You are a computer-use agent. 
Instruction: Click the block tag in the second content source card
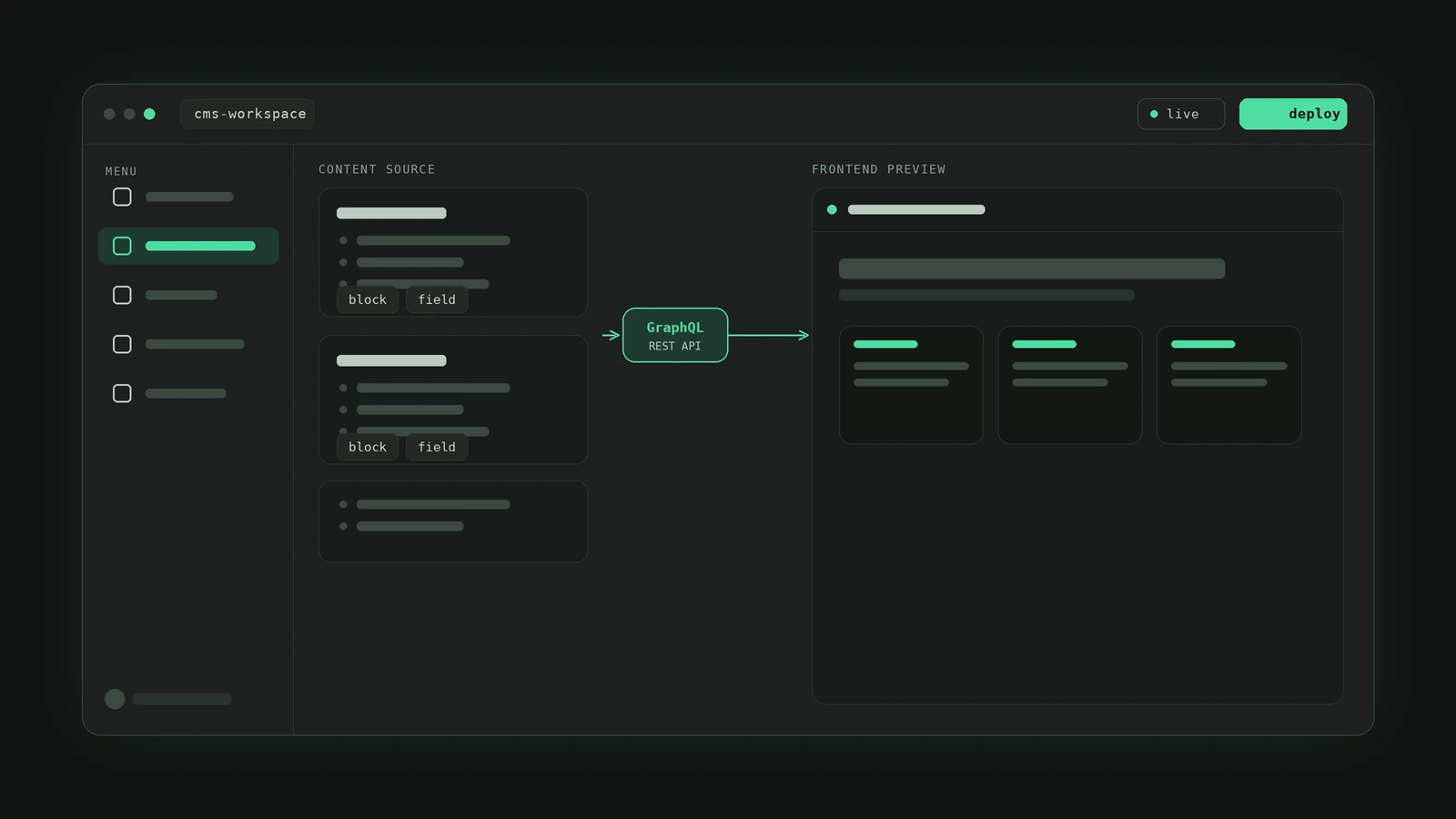[x=368, y=447]
